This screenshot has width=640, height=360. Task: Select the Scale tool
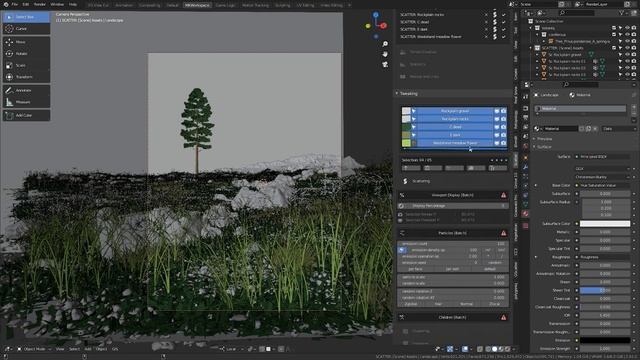click(27, 65)
